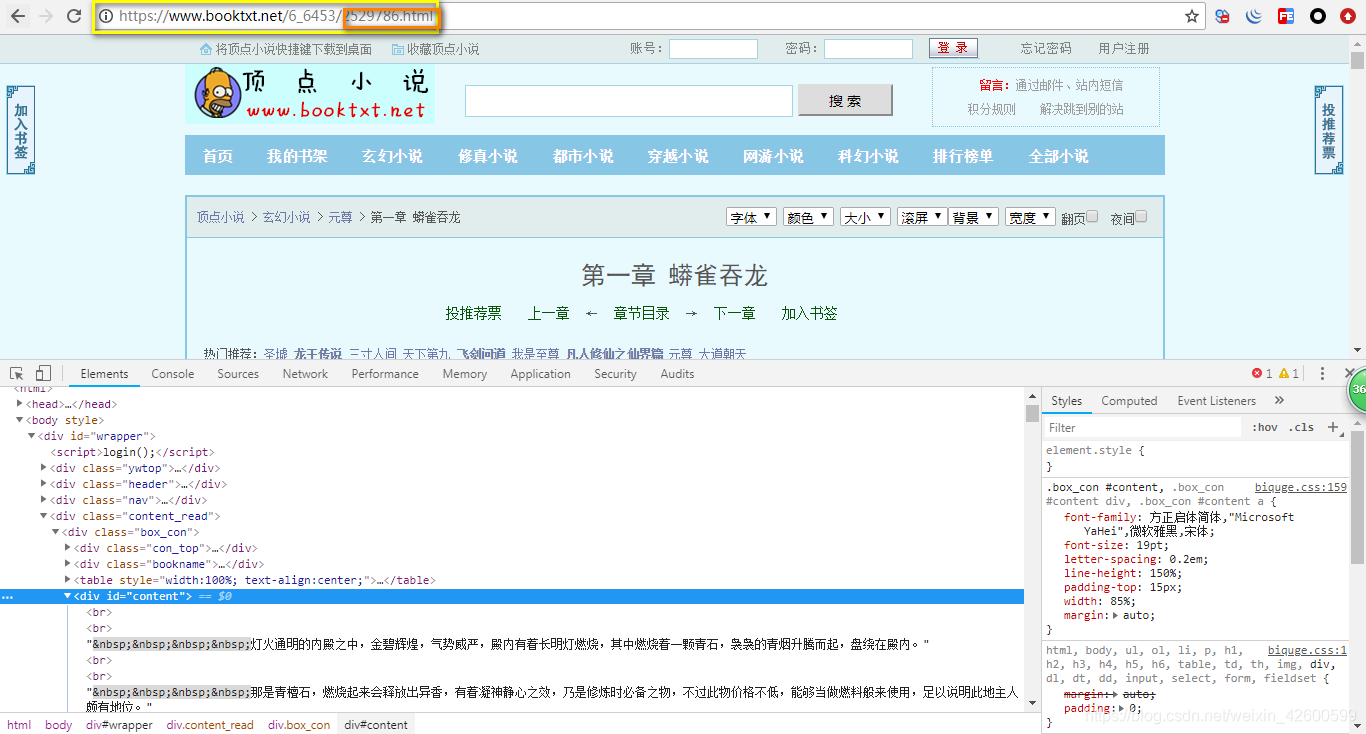Click the red error count icon
The image size is (1366, 734).
1257,373
